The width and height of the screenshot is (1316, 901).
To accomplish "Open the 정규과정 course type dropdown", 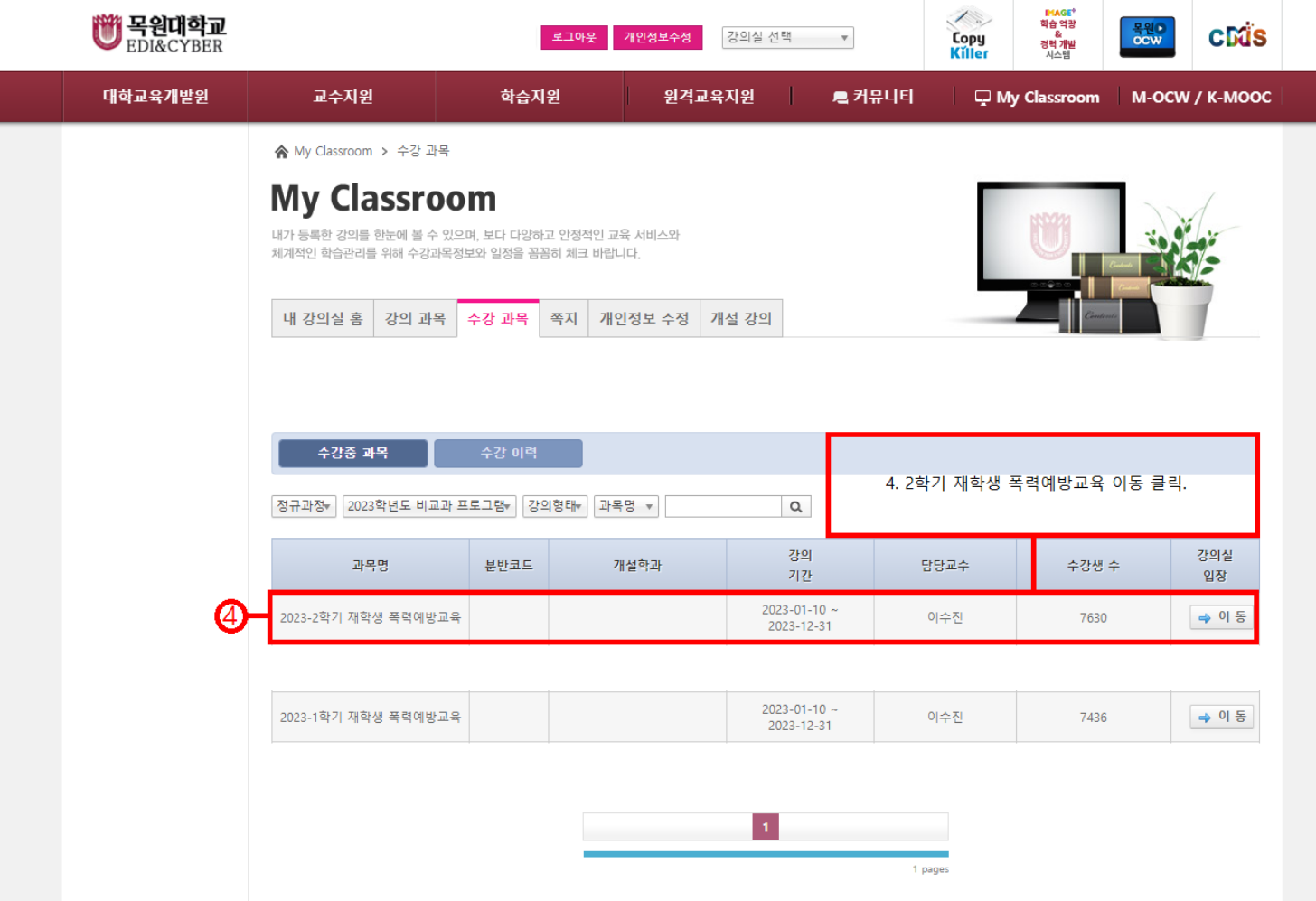I will (x=304, y=506).
